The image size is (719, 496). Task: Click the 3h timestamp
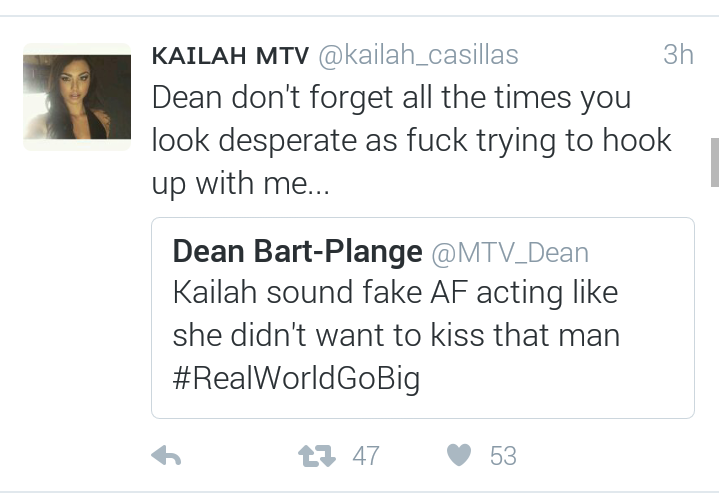[678, 55]
